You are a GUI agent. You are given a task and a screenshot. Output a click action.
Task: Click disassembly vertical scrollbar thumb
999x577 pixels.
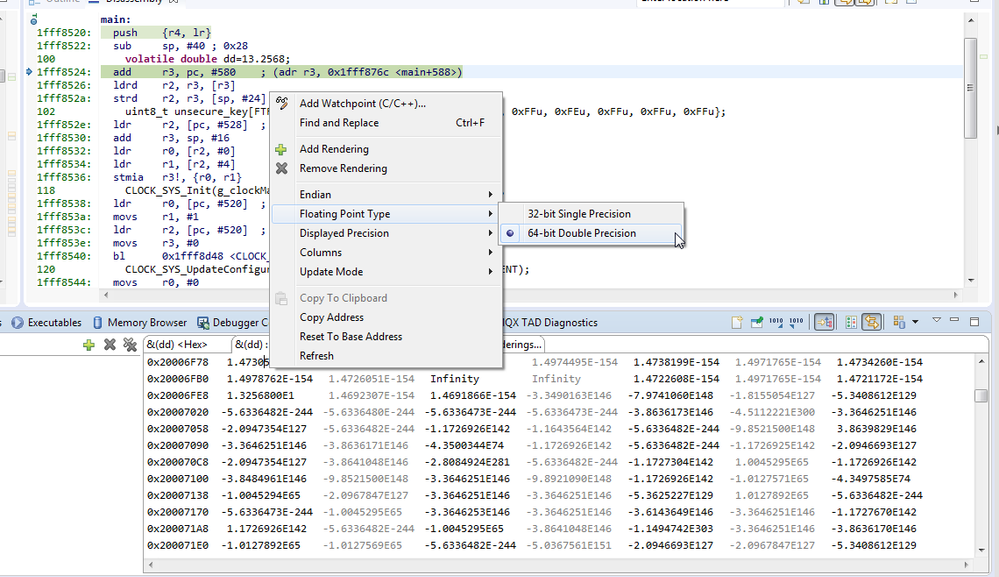[x=970, y=88]
